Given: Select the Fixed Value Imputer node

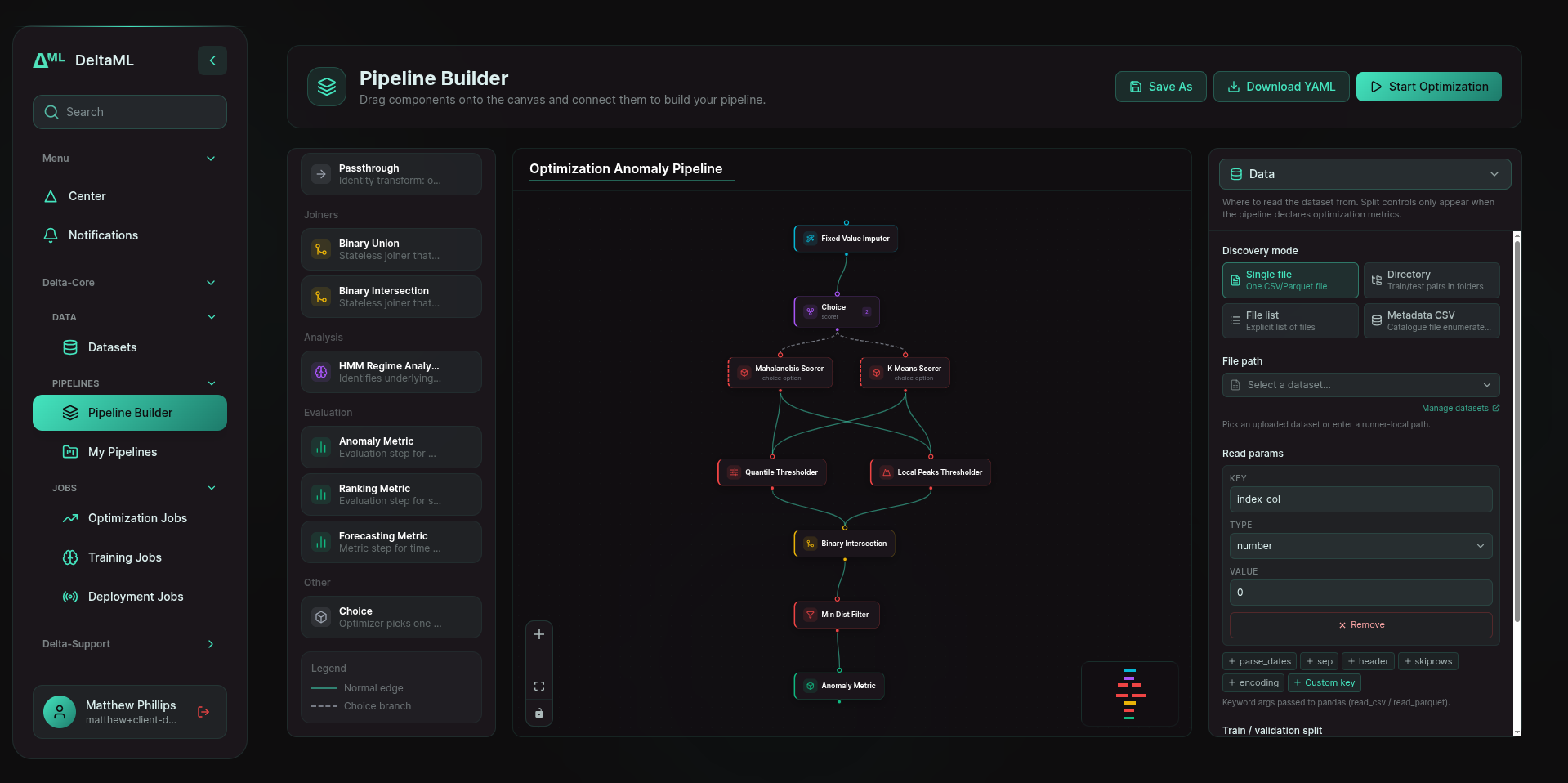Looking at the screenshot, I should (846, 239).
